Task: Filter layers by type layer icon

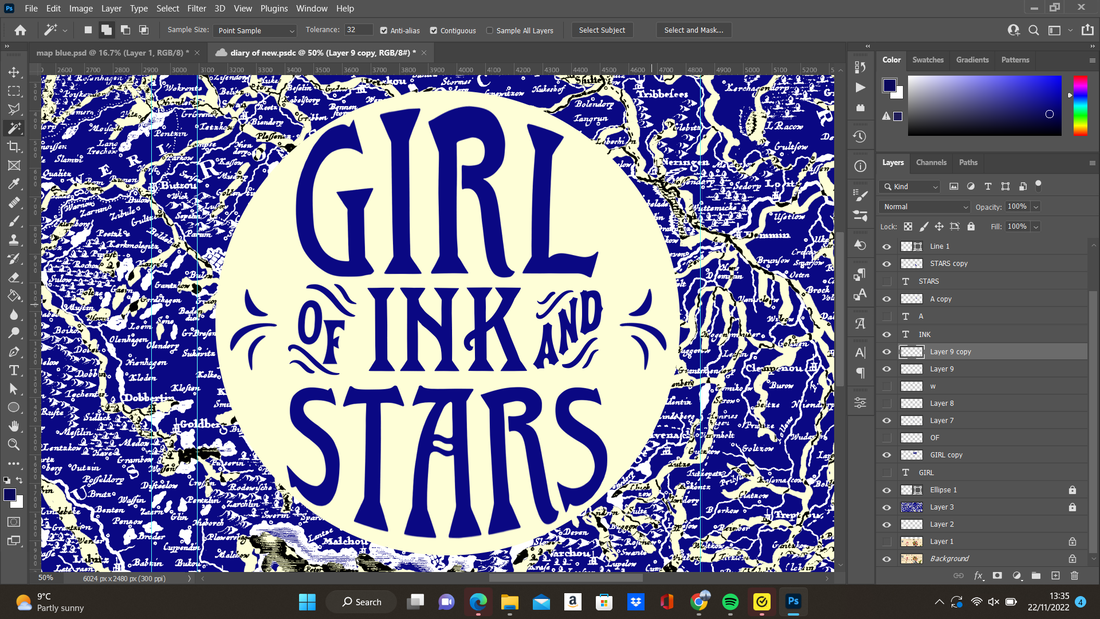Action: click(988, 186)
